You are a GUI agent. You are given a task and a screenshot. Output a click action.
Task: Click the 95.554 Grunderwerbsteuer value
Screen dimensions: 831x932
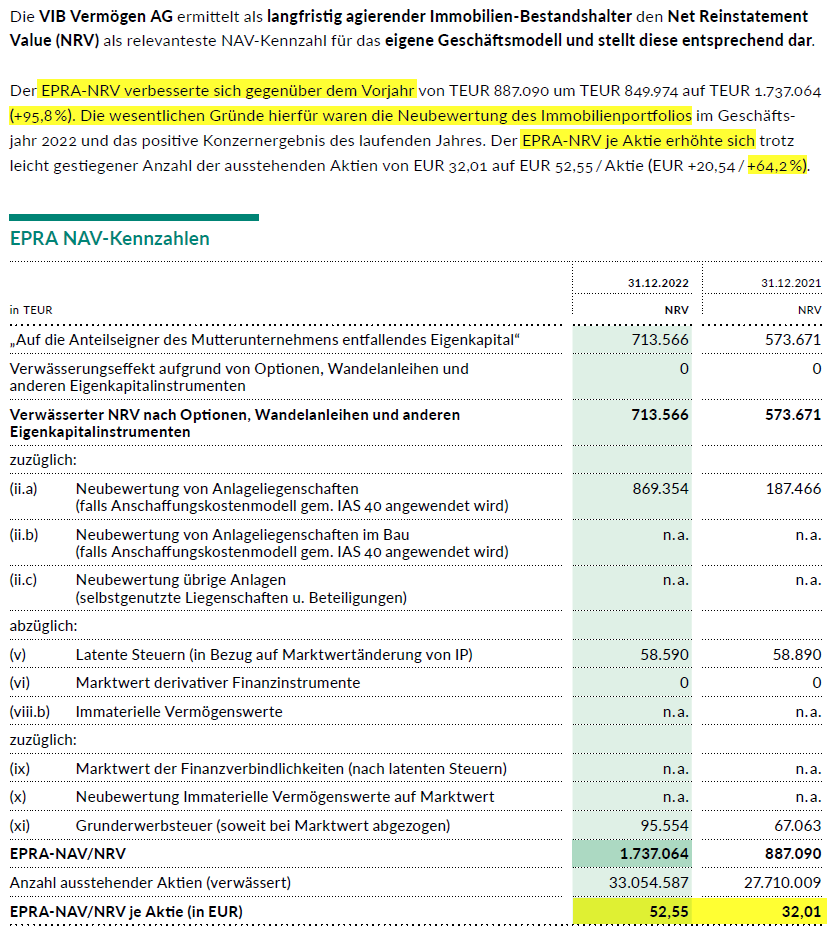pos(663,826)
